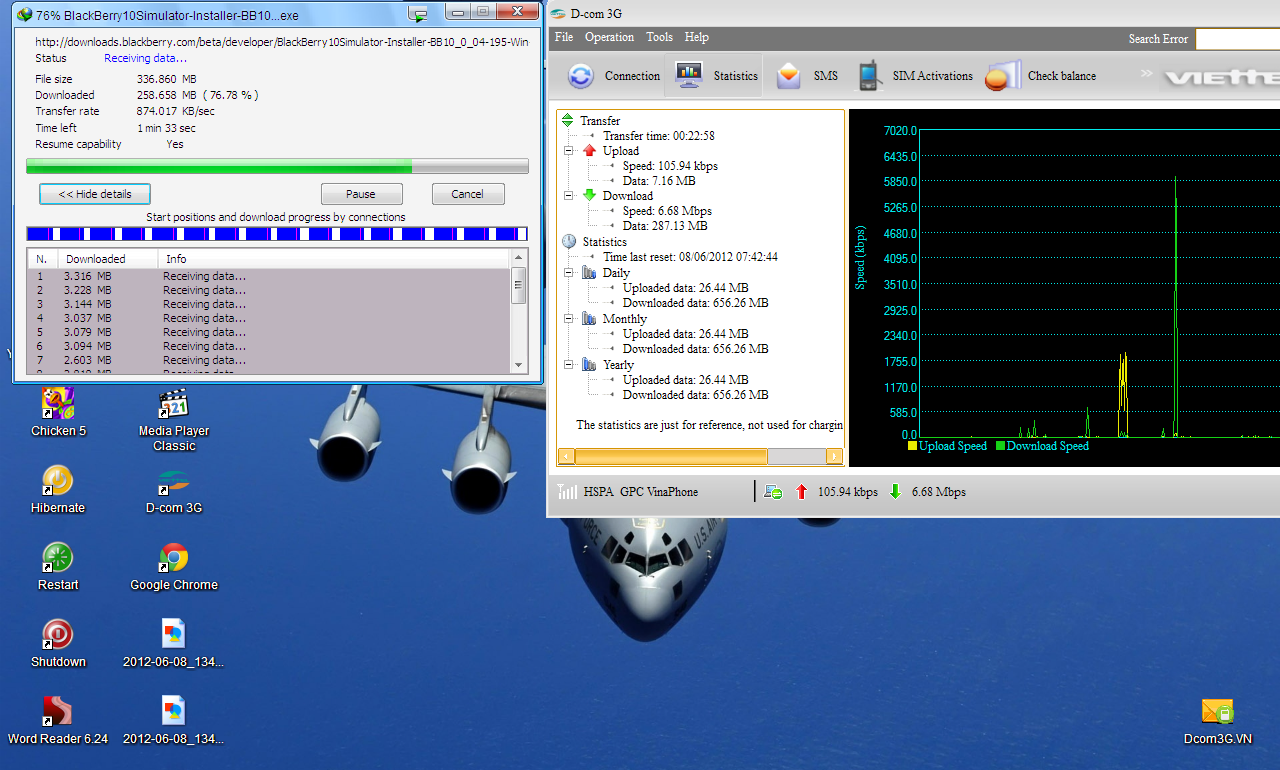Click the network connection status icon
Image resolution: width=1280 pixels, height=770 pixels.
tap(773, 491)
